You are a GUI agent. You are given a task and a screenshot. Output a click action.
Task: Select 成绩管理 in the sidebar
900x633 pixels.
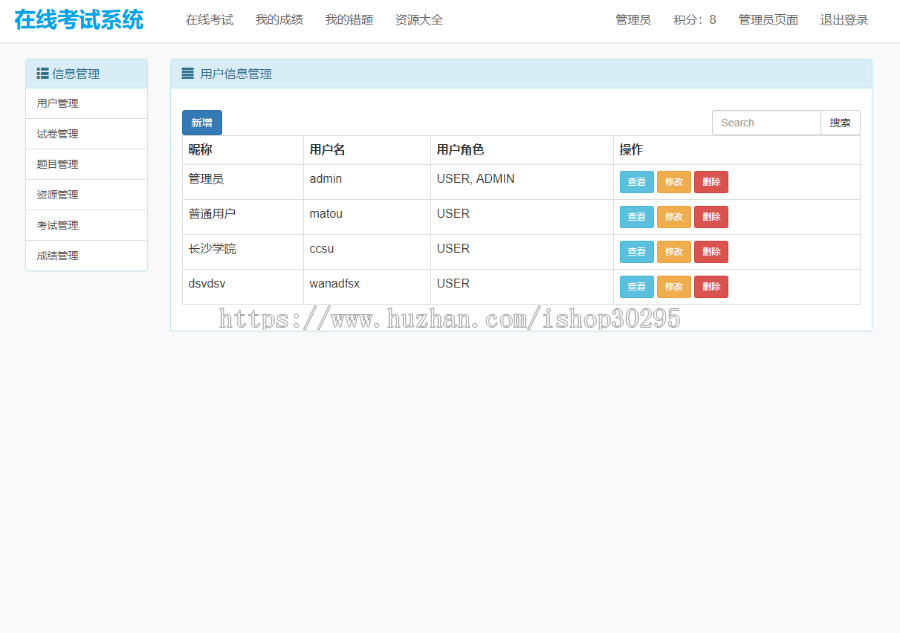coord(87,256)
